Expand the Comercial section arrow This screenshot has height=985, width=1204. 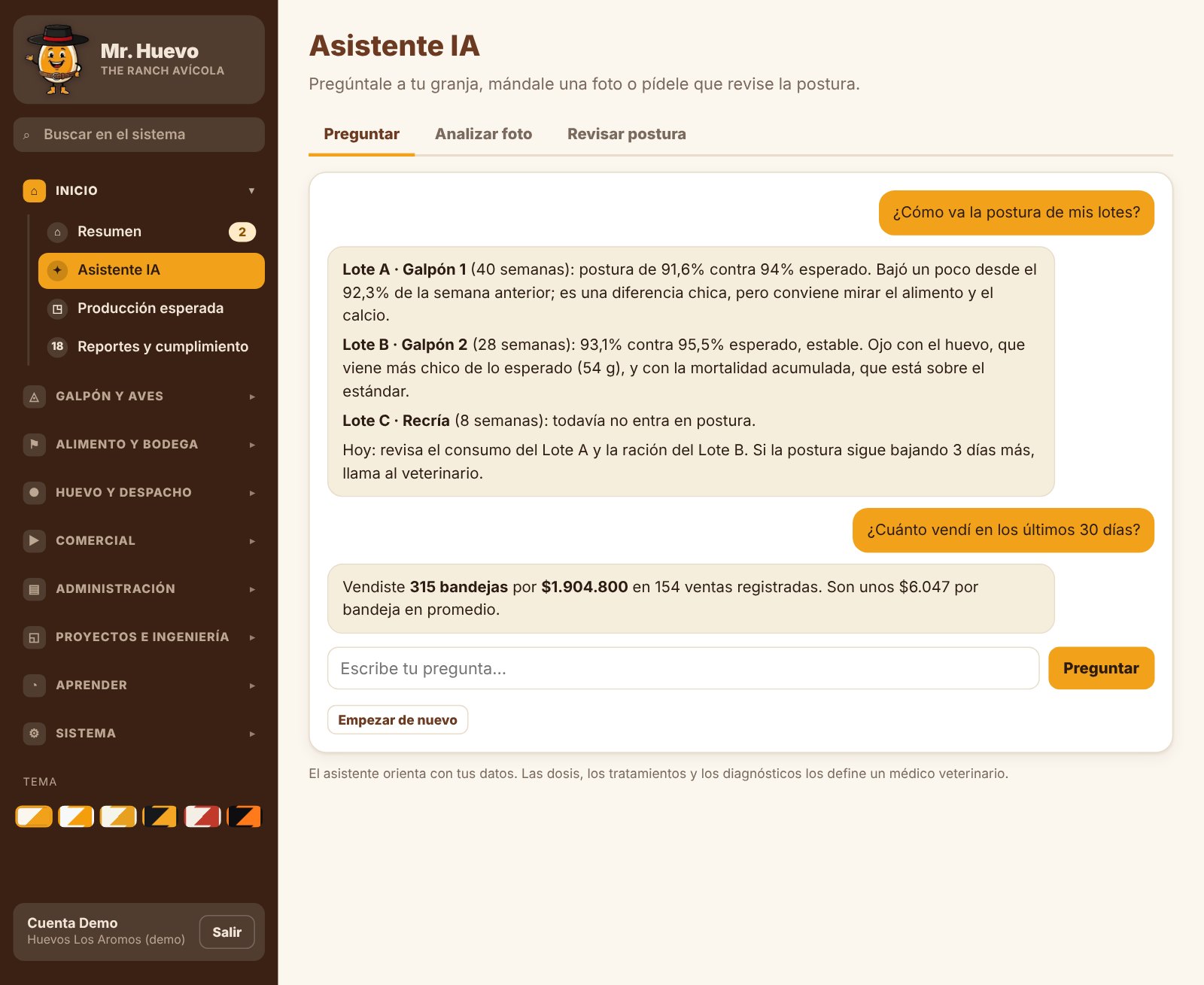252,541
